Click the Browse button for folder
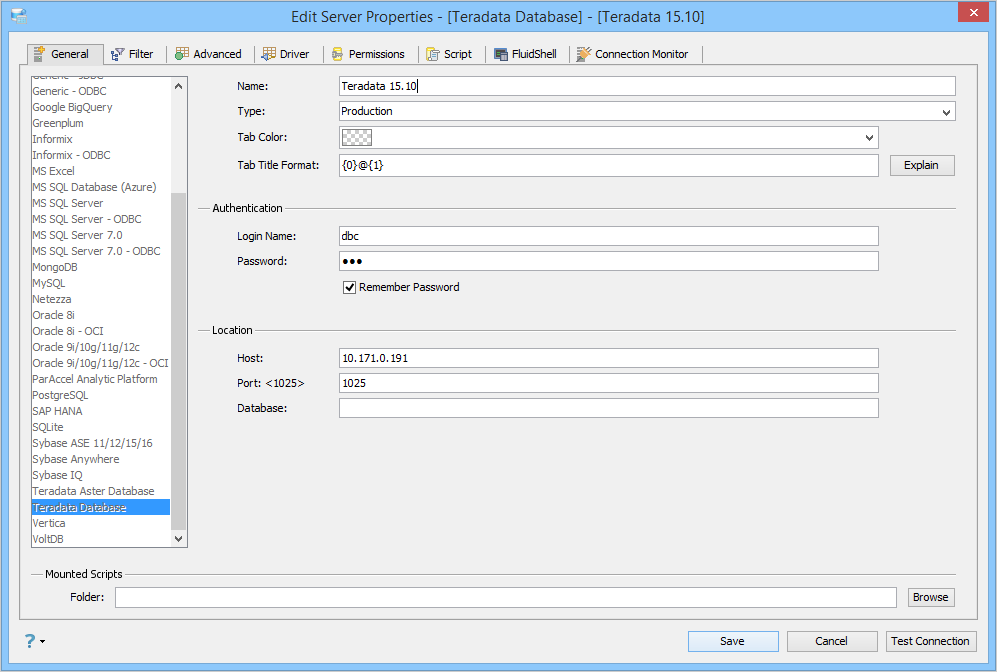The image size is (997, 672). point(930,597)
